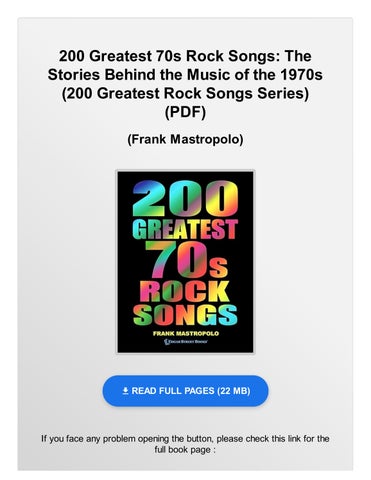The image size is (371, 480).
Task: Click the "200 Greatest 70s Rock Songs: The" title line
Action: pos(185,56)
